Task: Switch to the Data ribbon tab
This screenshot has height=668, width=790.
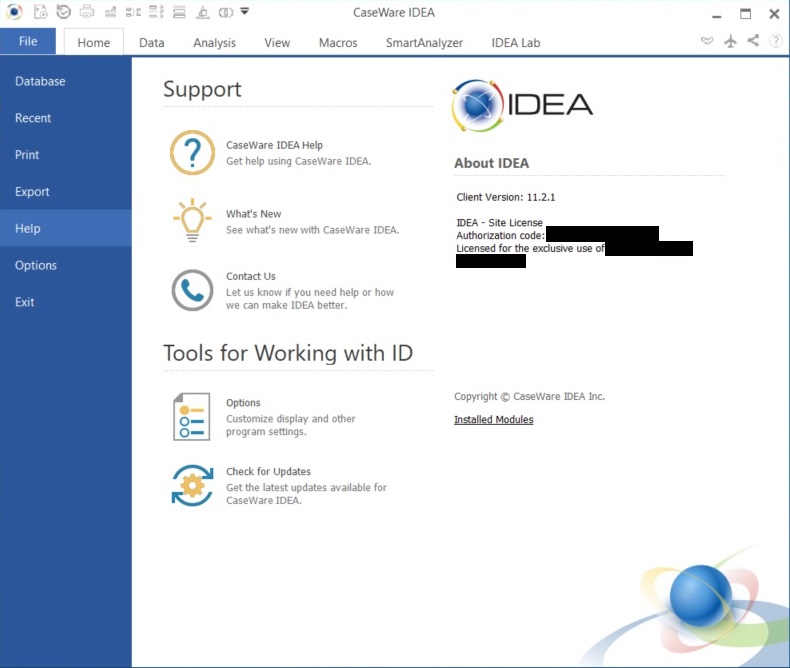Action: coord(152,43)
